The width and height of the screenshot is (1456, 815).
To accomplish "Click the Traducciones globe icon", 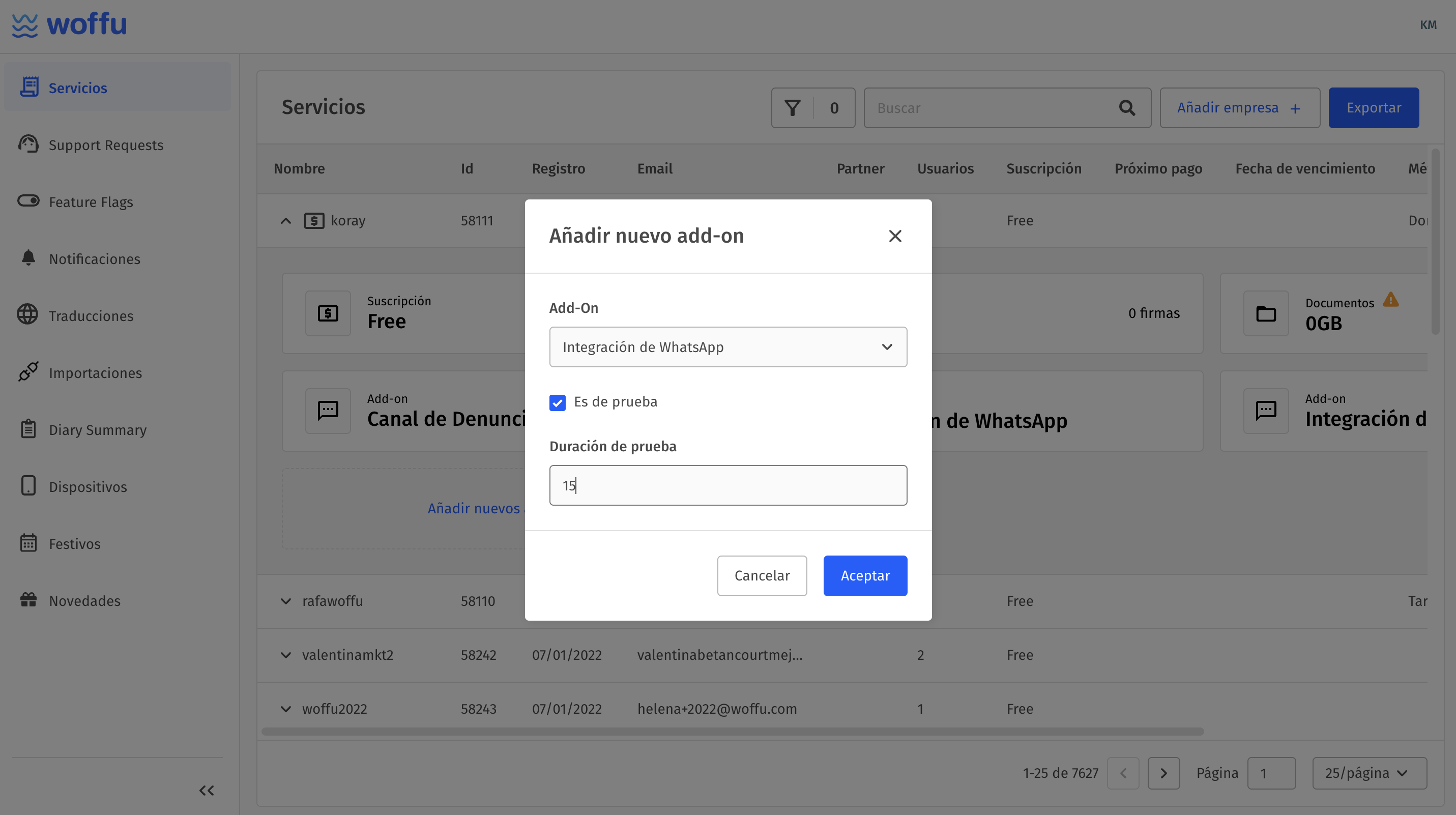I will coord(27,314).
